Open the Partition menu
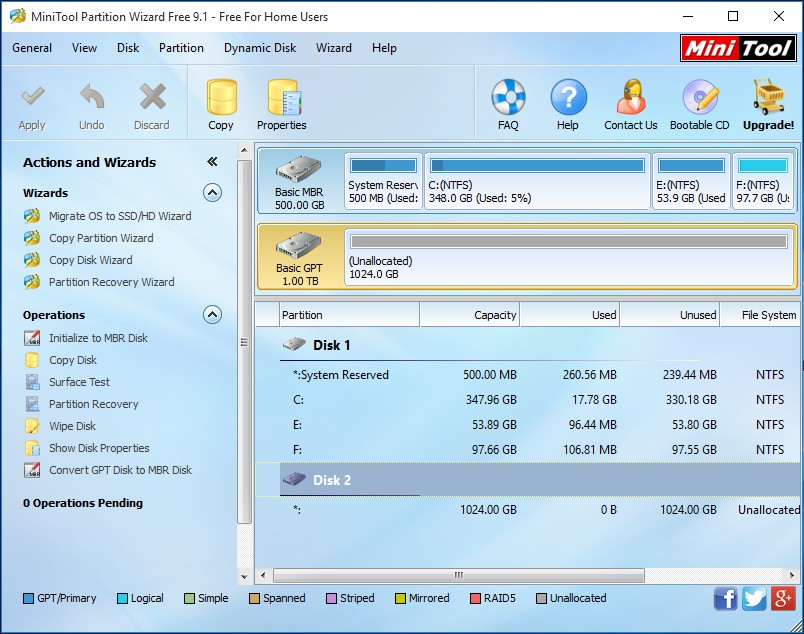The image size is (804, 634). (181, 48)
